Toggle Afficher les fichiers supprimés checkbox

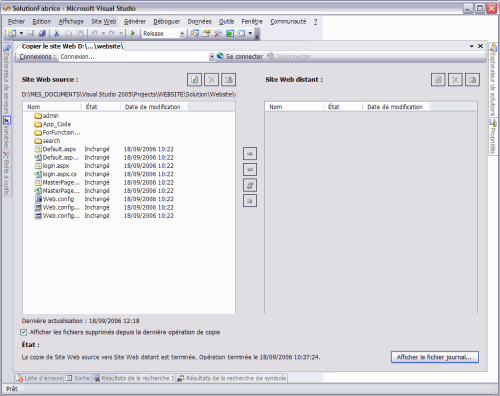[x=24, y=332]
